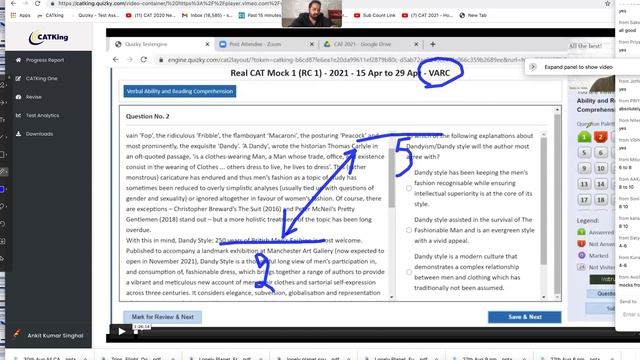640x360 pixels.
Task: Click the Save & Next button
Action: (x=524, y=317)
